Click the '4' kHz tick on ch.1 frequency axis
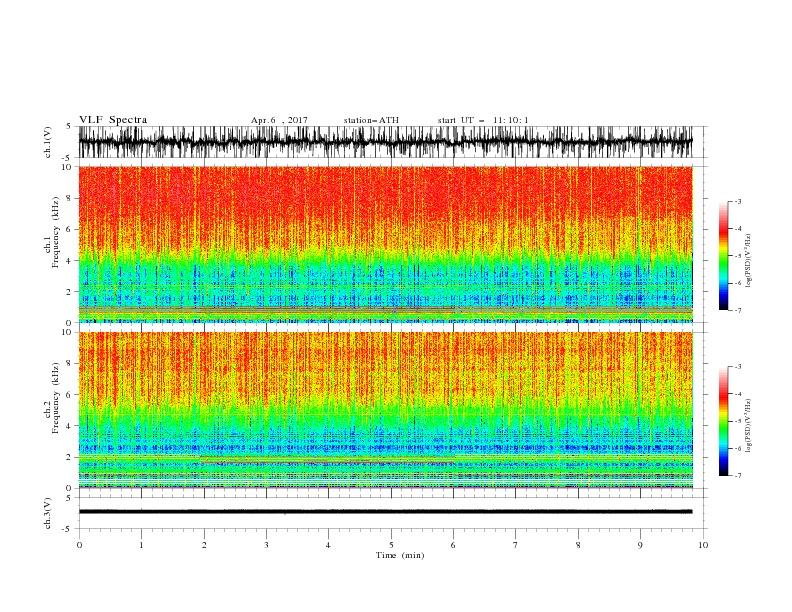Image resolution: width=792 pixels, height=612 pixels. point(70,261)
